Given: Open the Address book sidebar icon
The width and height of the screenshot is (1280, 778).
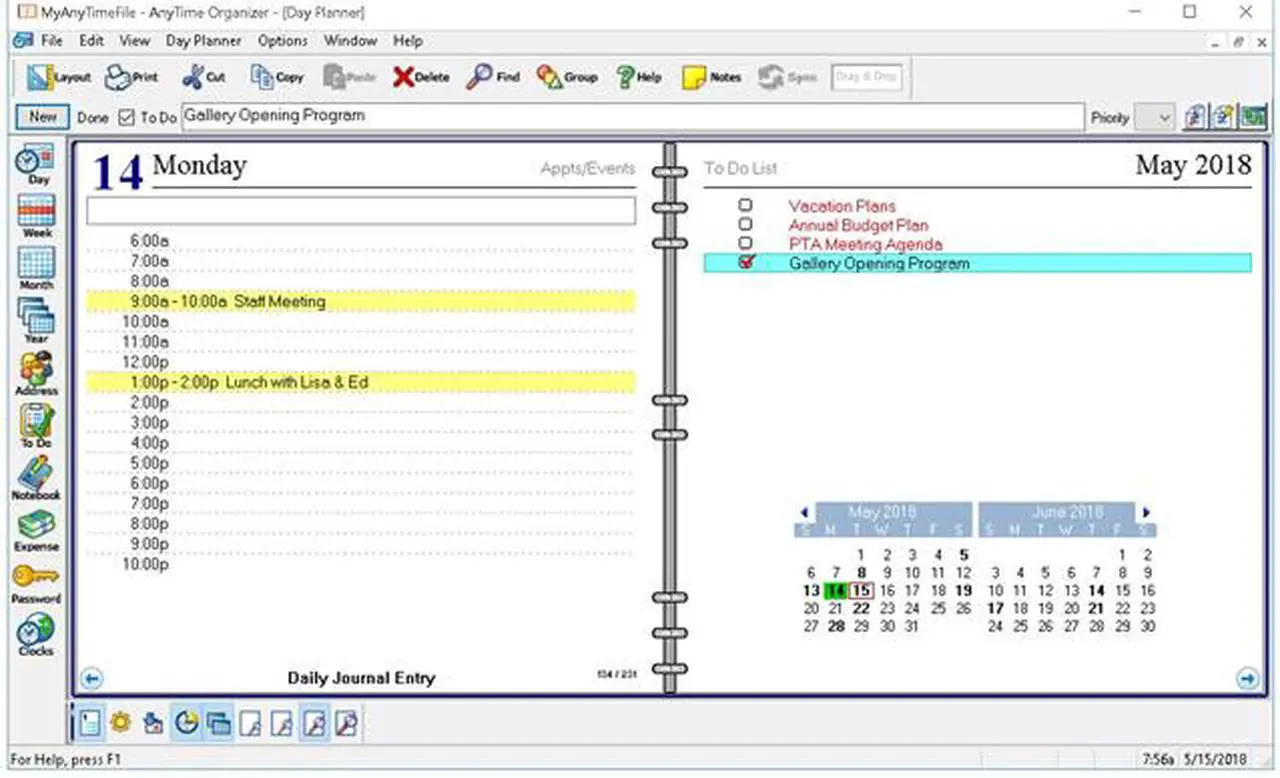Looking at the screenshot, I should point(37,373).
